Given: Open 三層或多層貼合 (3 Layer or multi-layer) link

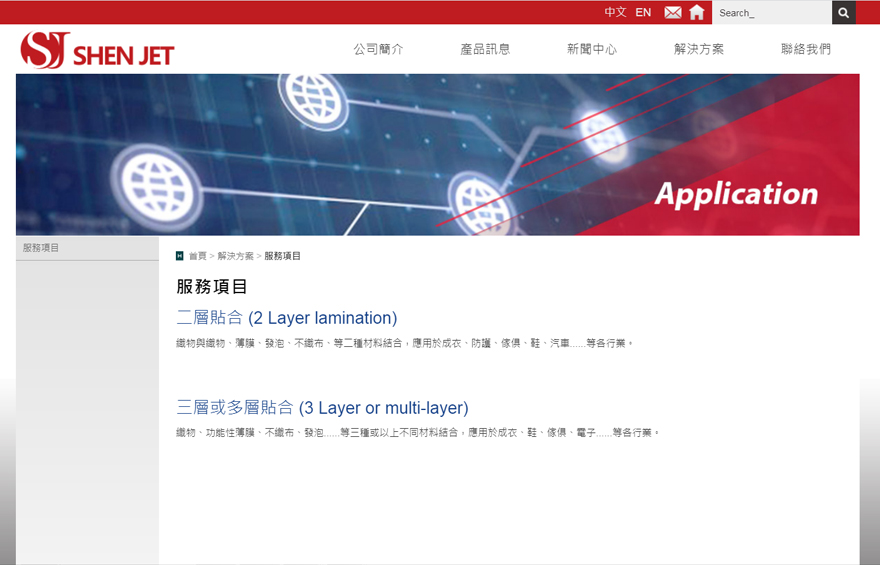Looking at the screenshot, I should coord(322,408).
